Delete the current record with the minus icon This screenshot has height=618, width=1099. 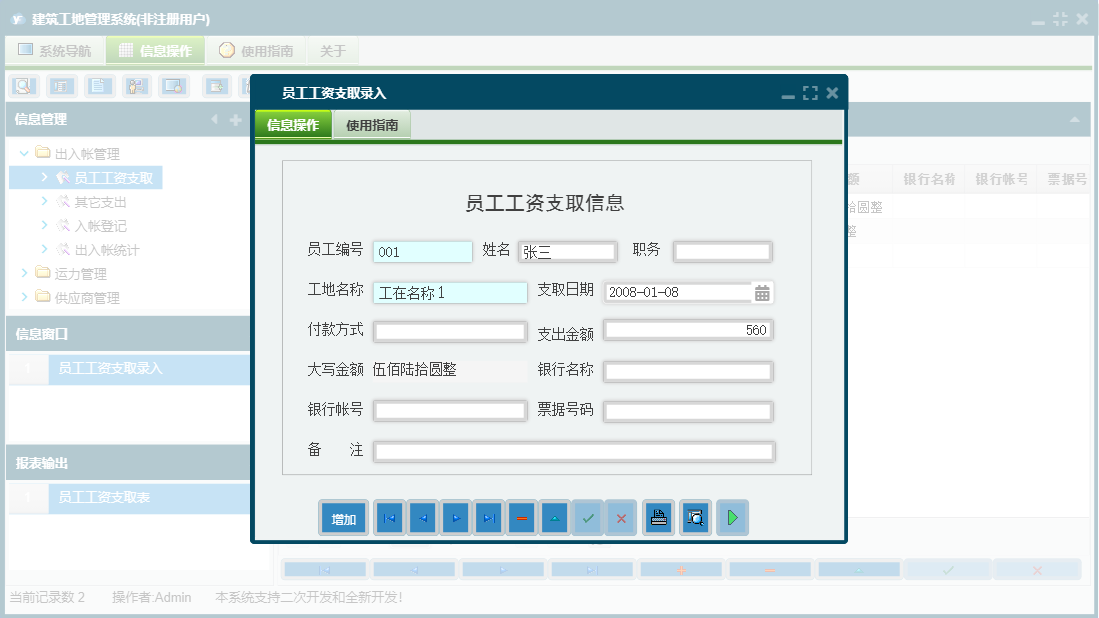pyautogui.click(x=521, y=517)
